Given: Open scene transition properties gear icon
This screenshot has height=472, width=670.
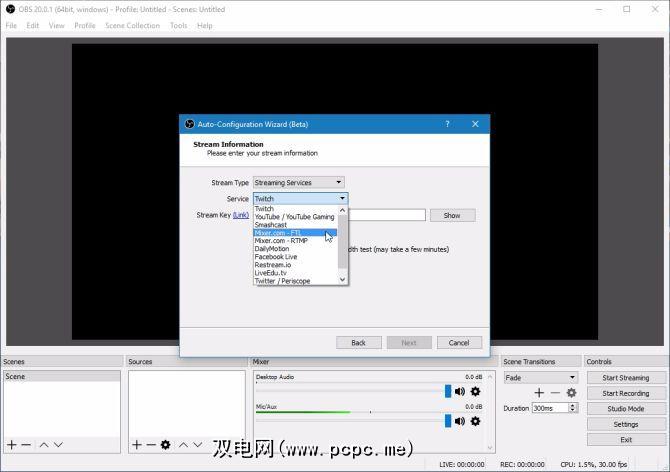Looking at the screenshot, I should (571, 393).
